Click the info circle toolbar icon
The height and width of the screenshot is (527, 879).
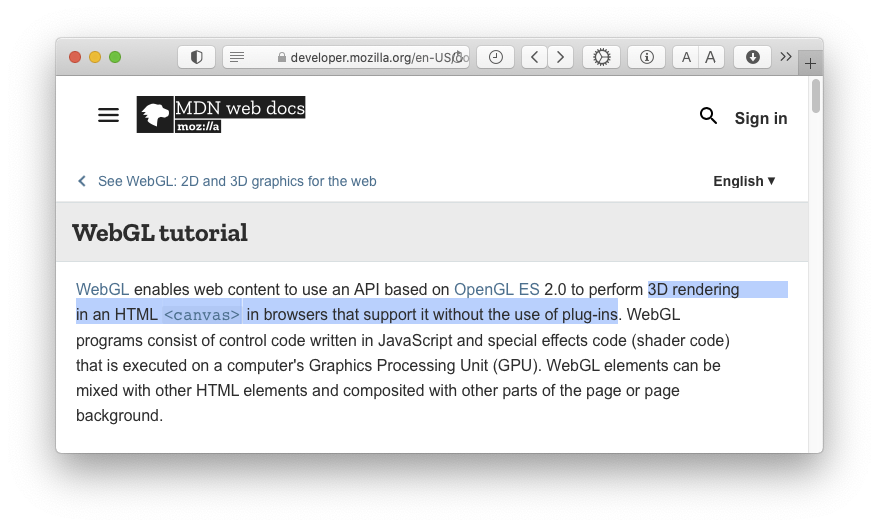pos(646,57)
